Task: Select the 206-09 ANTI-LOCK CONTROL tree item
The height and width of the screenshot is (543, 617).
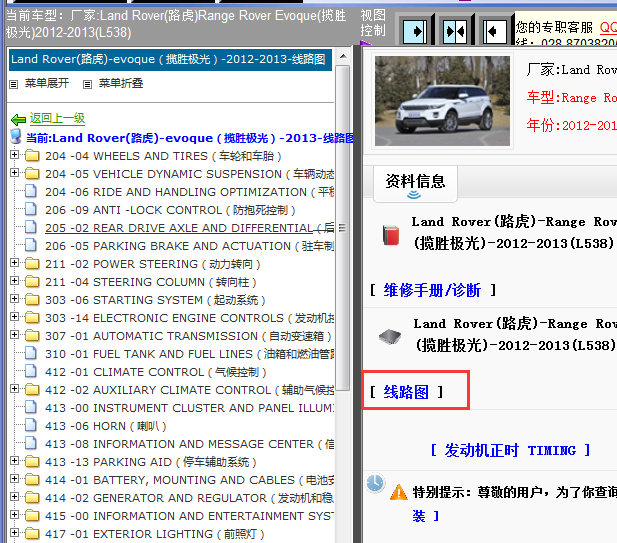Action: (x=170, y=210)
